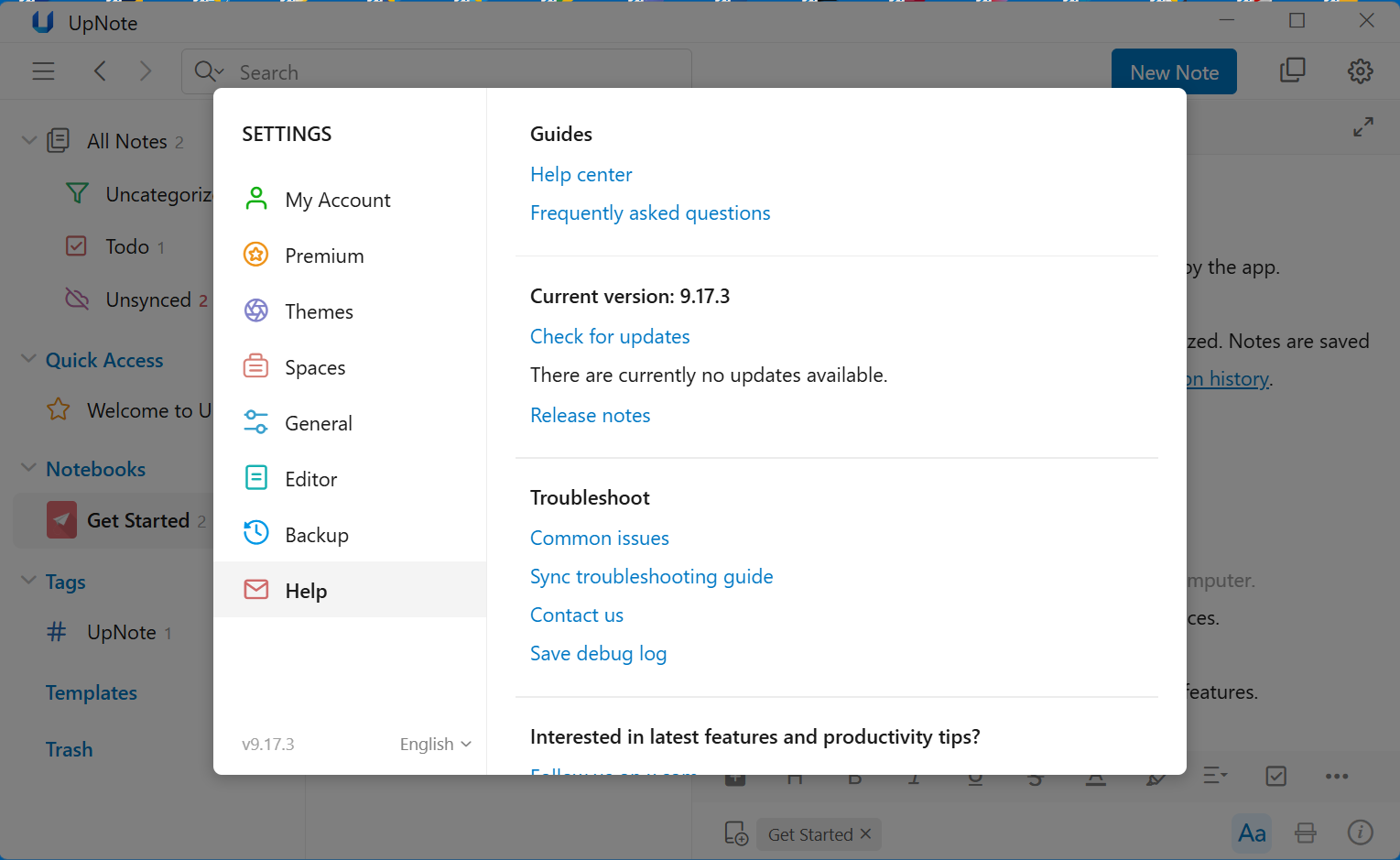The height and width of the screenshot is (860, 1400).
Task: Select the My Account settings tab
Action: pos(337,200)
